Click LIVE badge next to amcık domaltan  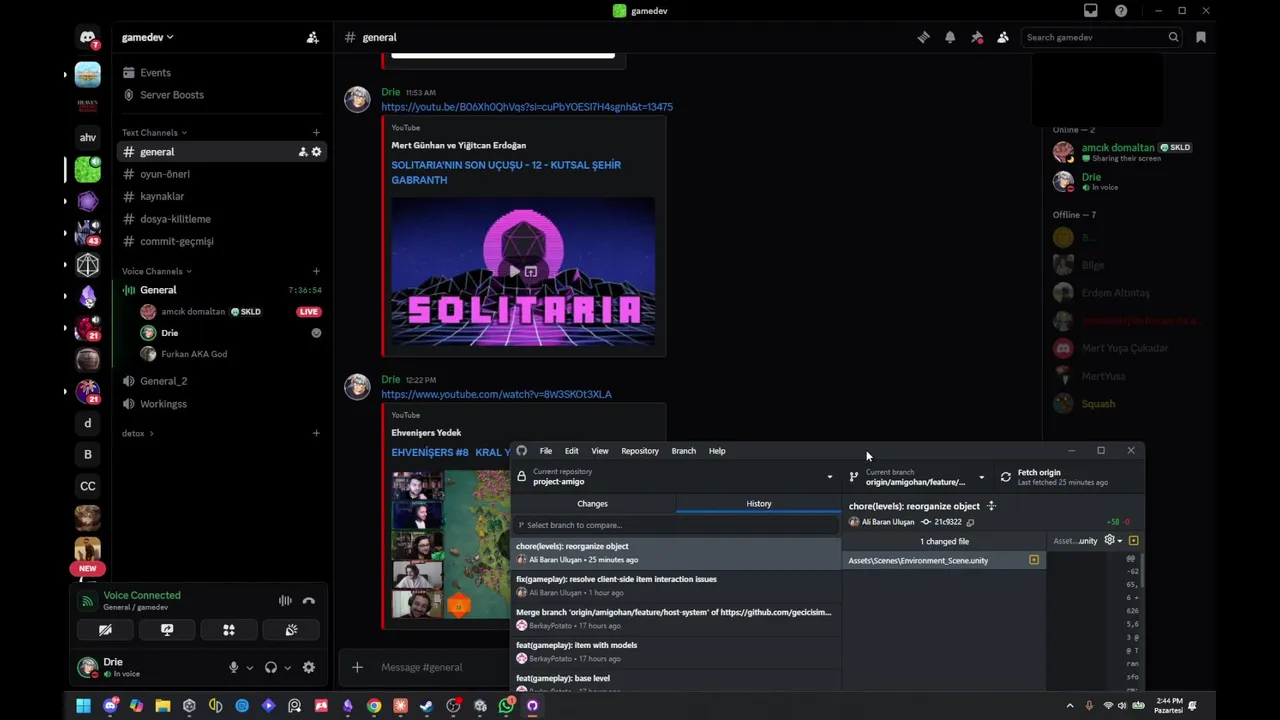[308, 312]
